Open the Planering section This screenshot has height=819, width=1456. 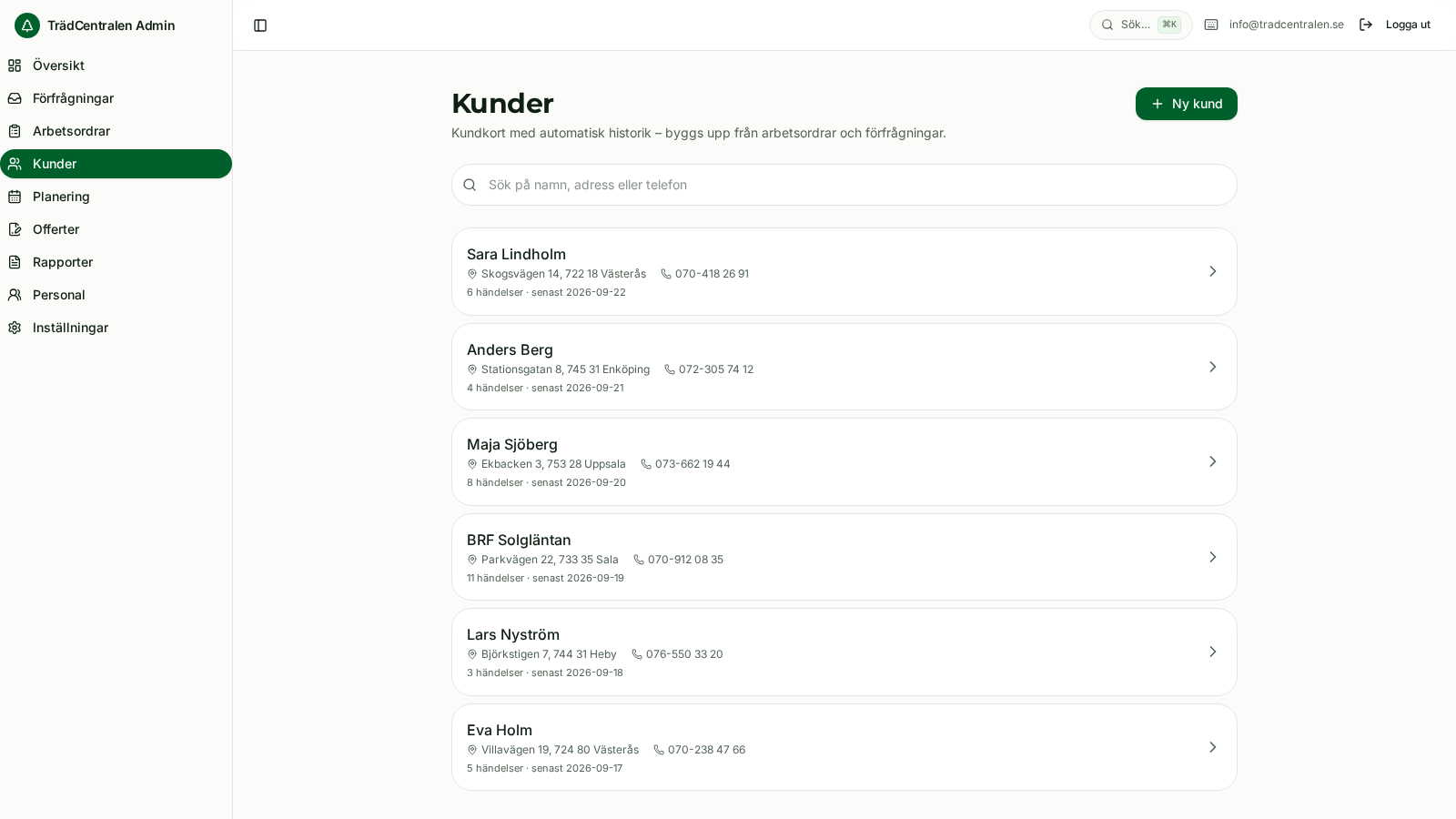[x=116, y=197]
